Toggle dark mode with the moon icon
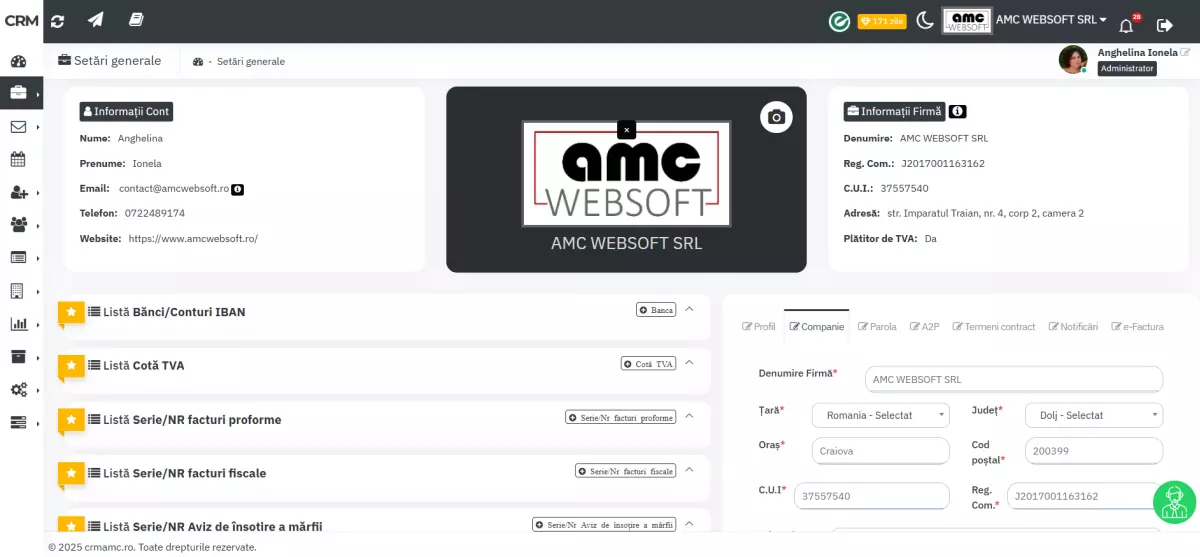Viewport: 1200px width, 557px height. click(925, 20)
